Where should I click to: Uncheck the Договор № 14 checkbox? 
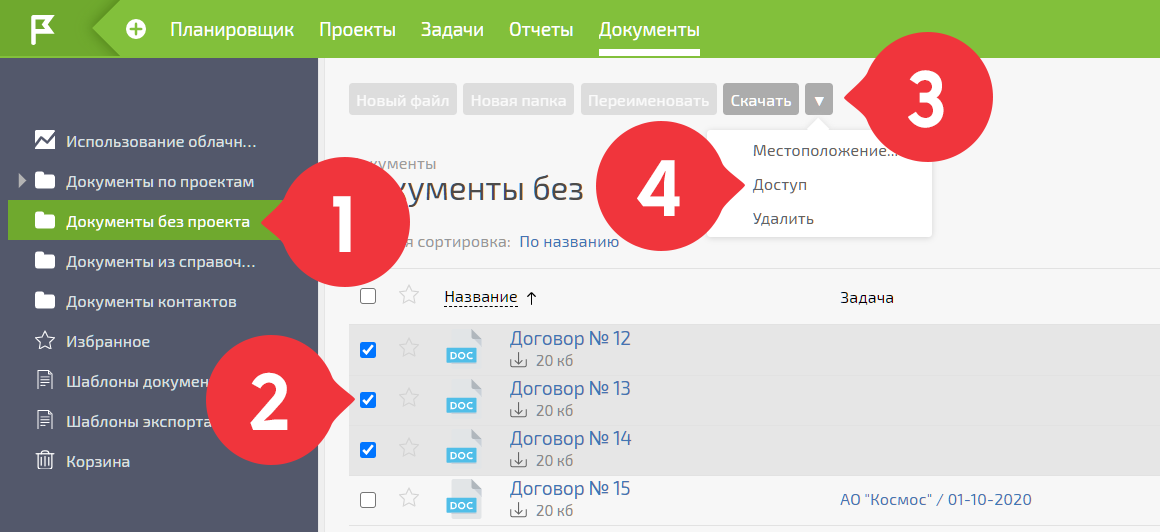368,449
